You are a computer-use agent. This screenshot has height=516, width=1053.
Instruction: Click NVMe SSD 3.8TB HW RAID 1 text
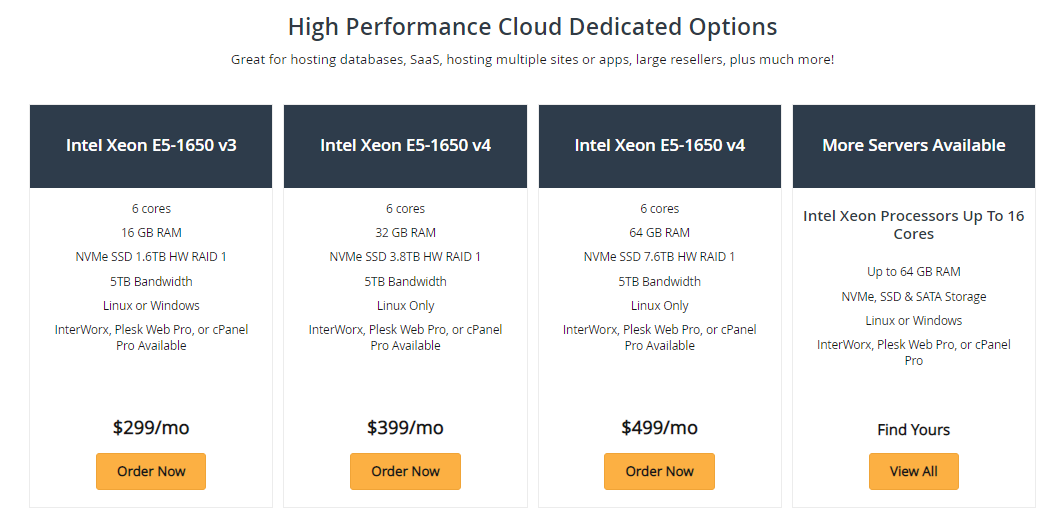(405, 257)
